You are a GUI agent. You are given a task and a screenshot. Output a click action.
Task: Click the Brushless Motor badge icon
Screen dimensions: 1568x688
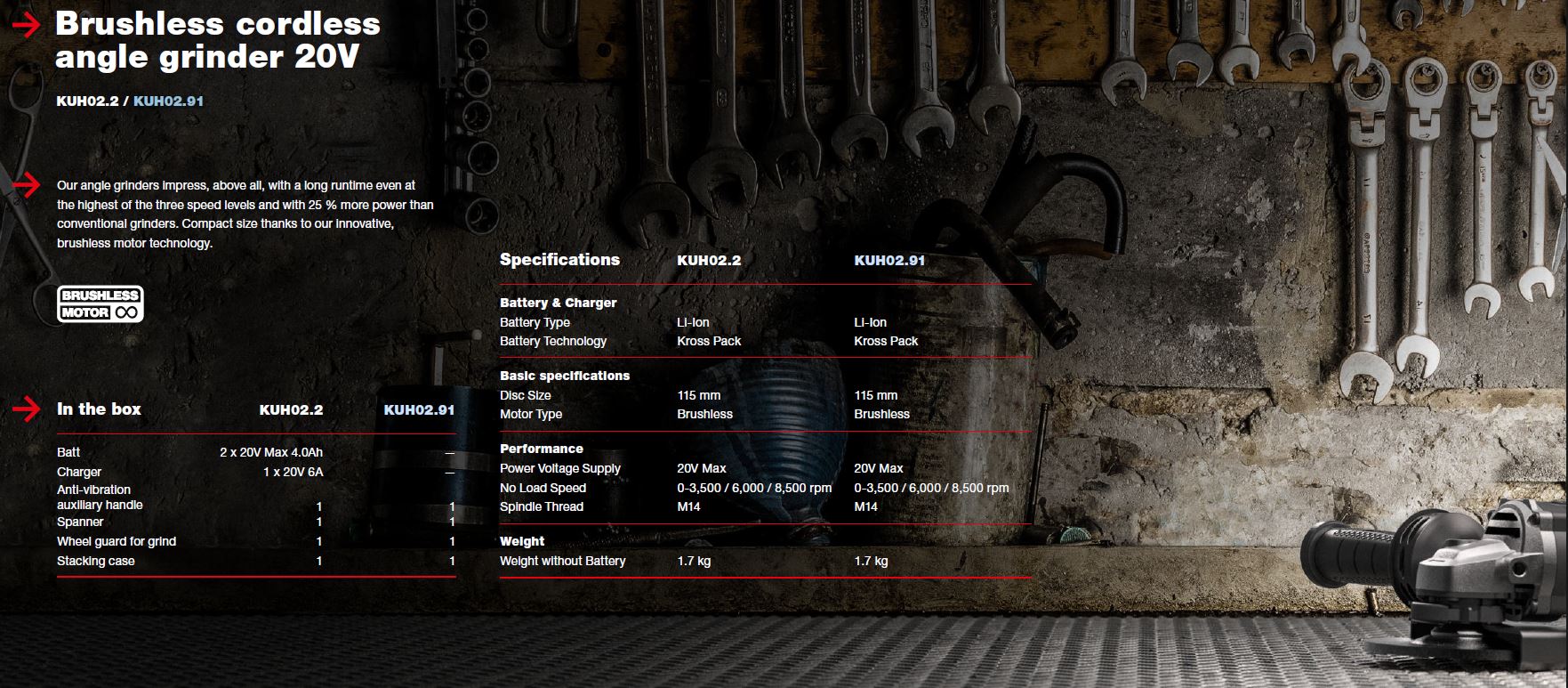[x=101, y=304]
